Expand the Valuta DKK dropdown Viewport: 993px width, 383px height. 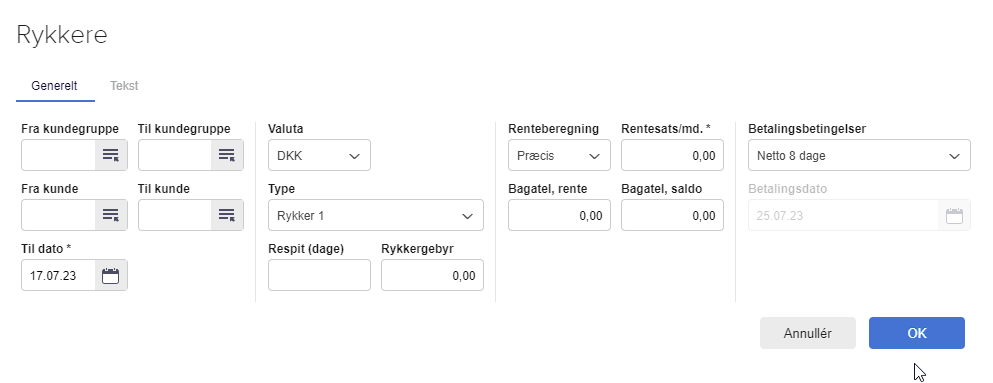tap(319, 155)
